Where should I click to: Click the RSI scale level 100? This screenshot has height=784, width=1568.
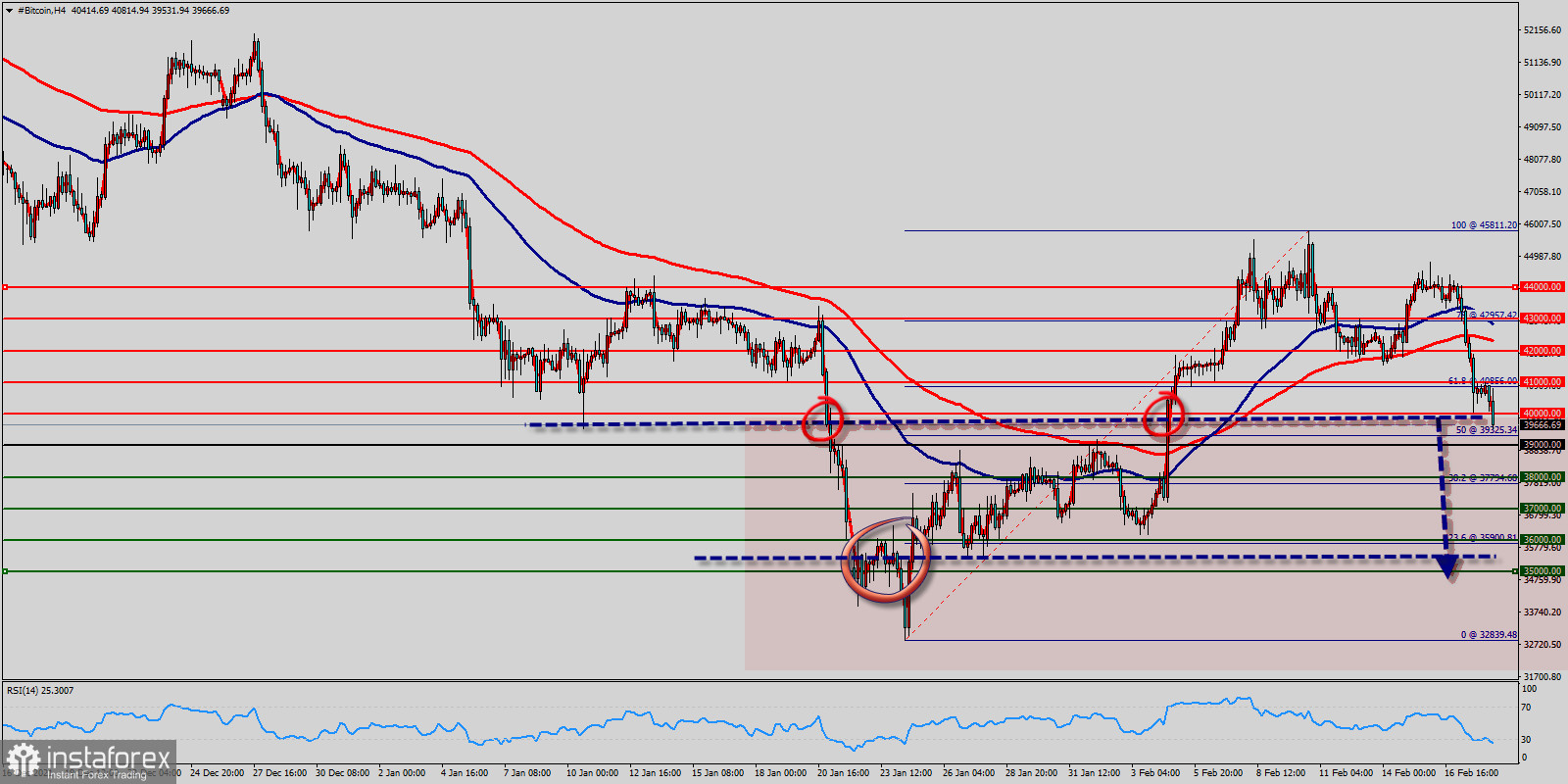pos(1529,690)
